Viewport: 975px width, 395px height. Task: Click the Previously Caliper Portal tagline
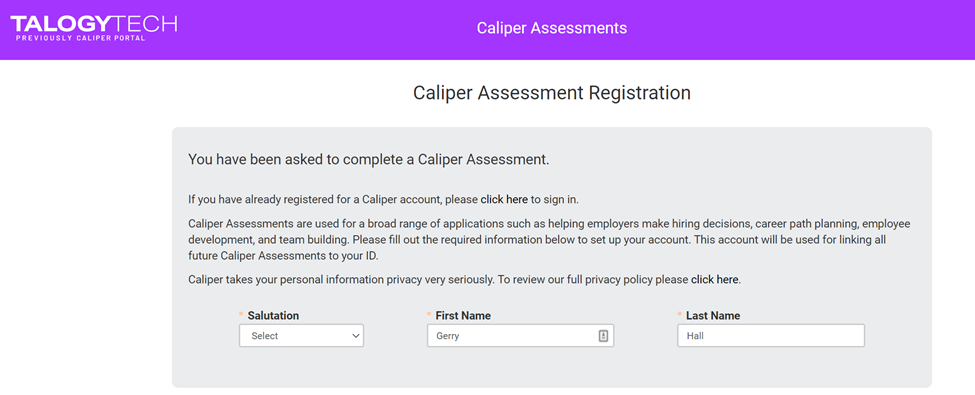(80, 39)
